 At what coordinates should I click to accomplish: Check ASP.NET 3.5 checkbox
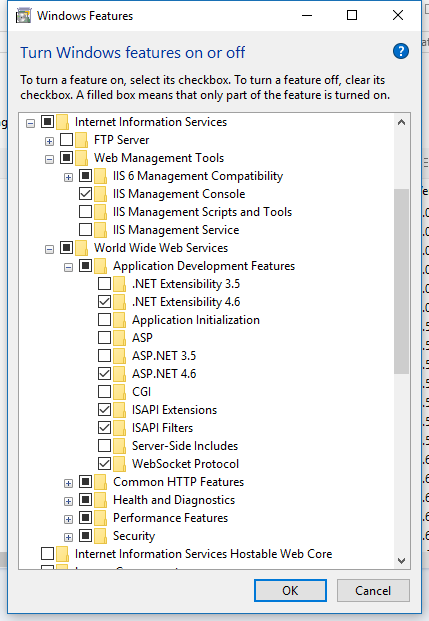(x=105, y=355)
